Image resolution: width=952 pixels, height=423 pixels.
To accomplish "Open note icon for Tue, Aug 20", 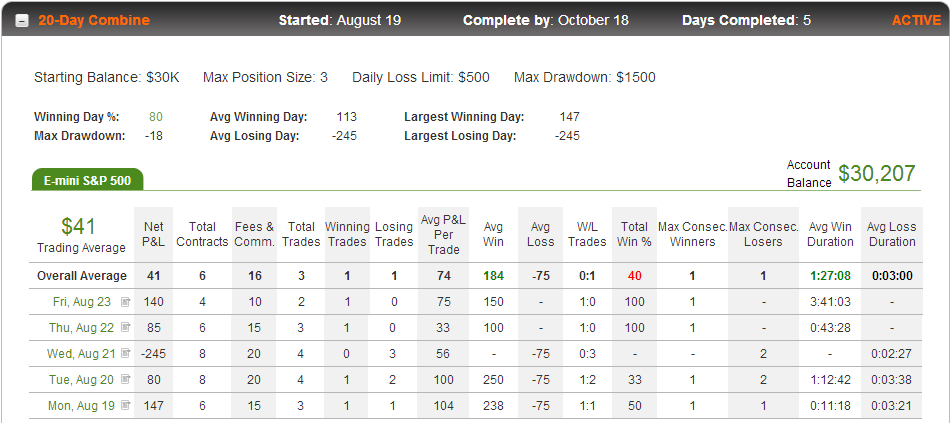I will 126,379.
